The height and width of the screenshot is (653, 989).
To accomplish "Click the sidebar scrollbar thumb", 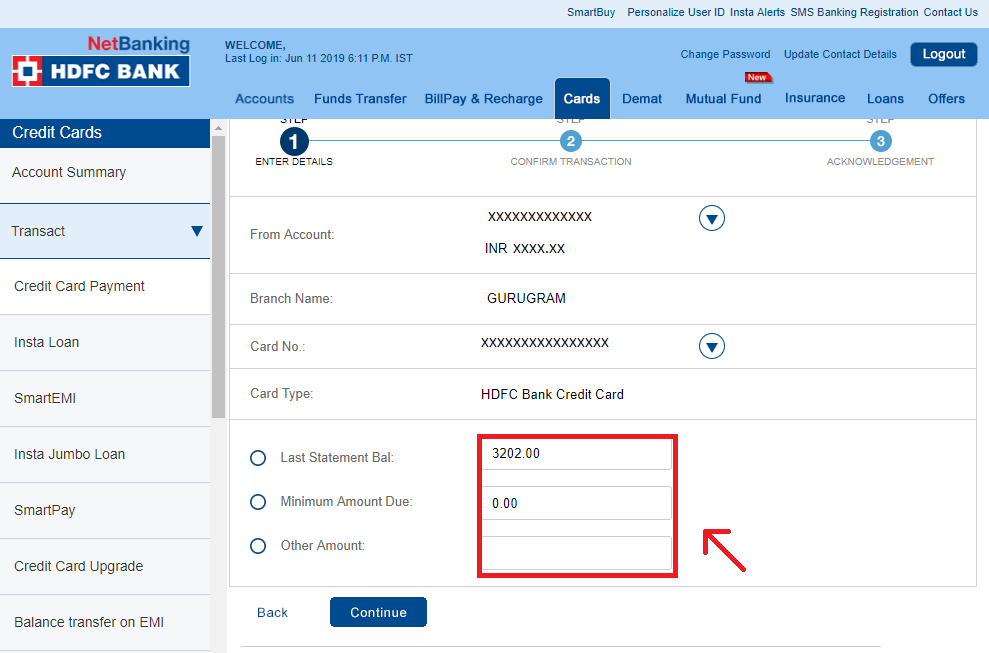I will [218, 276].
